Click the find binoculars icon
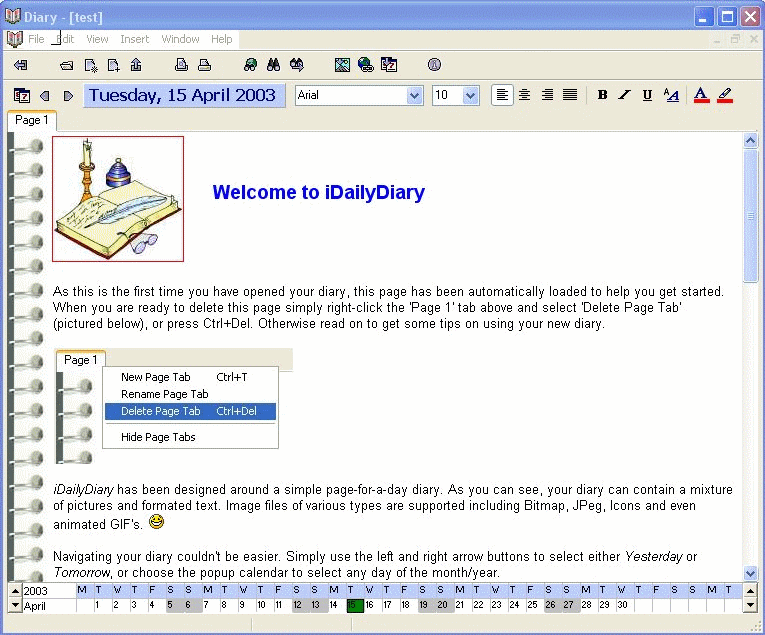The width and height of the screenshot is (765, 635). [273, 65]
